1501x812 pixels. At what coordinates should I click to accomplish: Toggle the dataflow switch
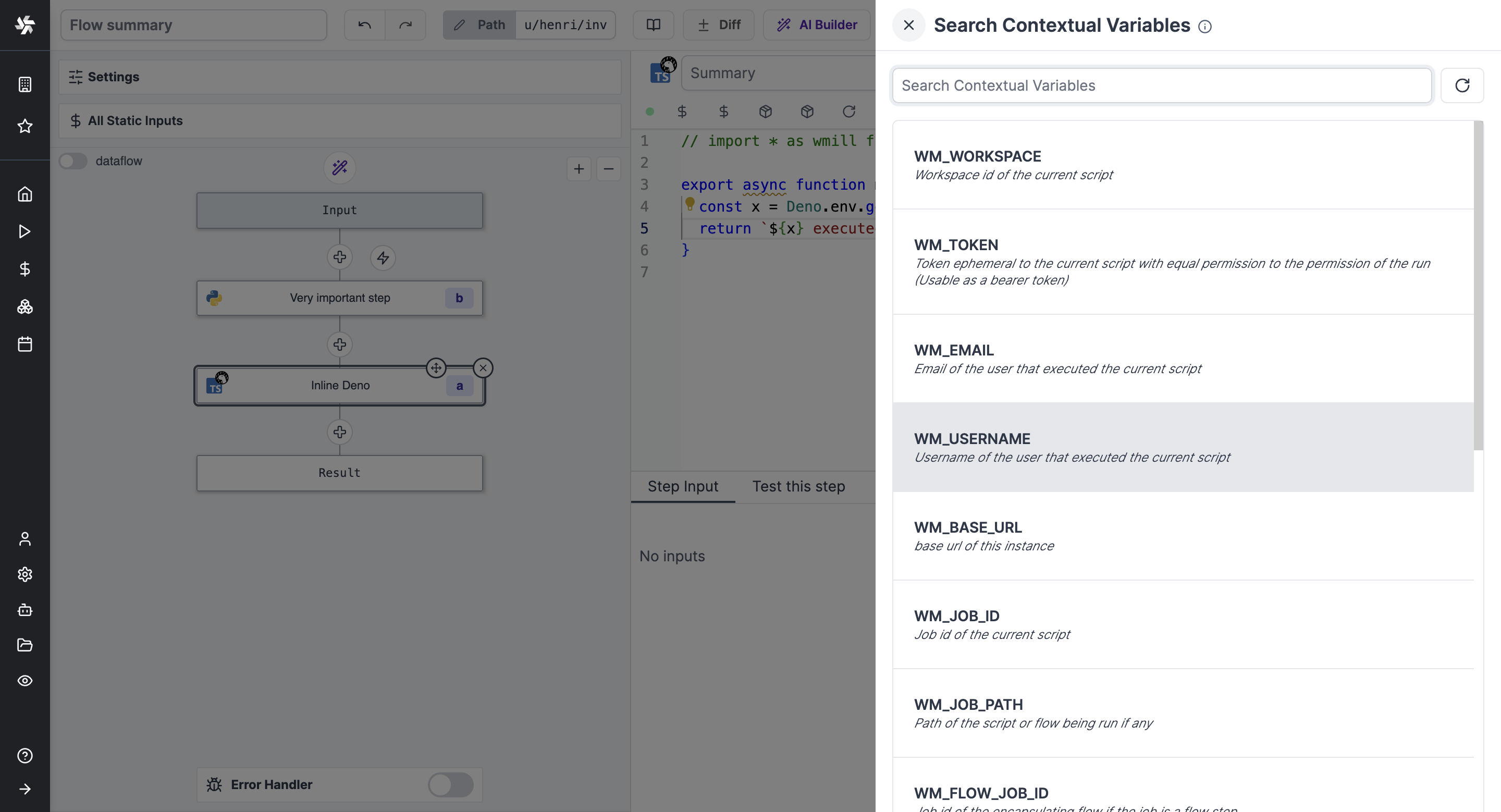(73, 161)
